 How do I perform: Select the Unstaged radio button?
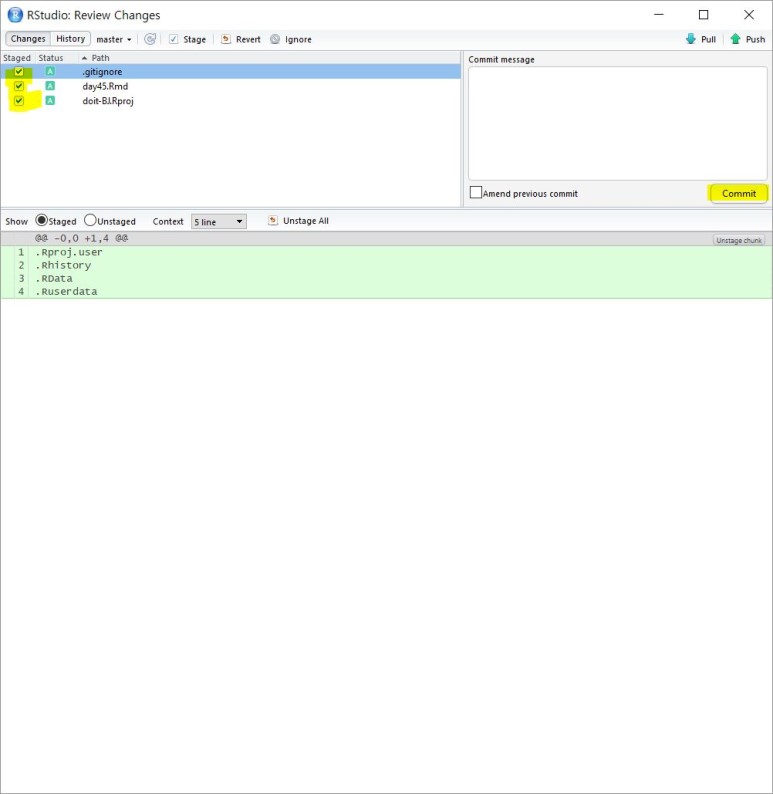click(90, 220)
